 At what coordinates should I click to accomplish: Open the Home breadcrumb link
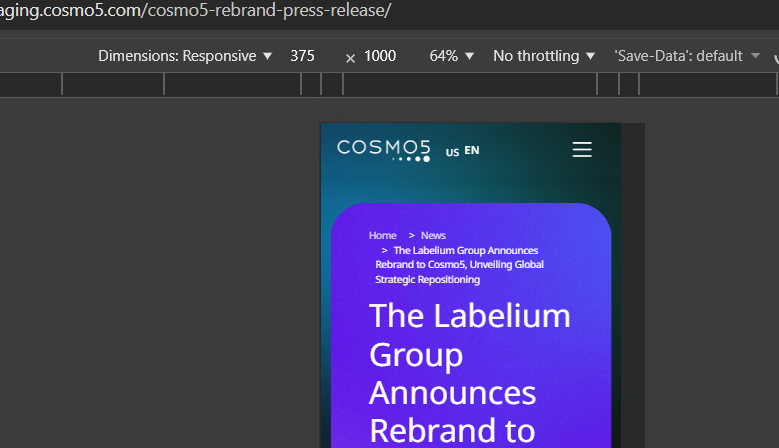click(383, 235)
